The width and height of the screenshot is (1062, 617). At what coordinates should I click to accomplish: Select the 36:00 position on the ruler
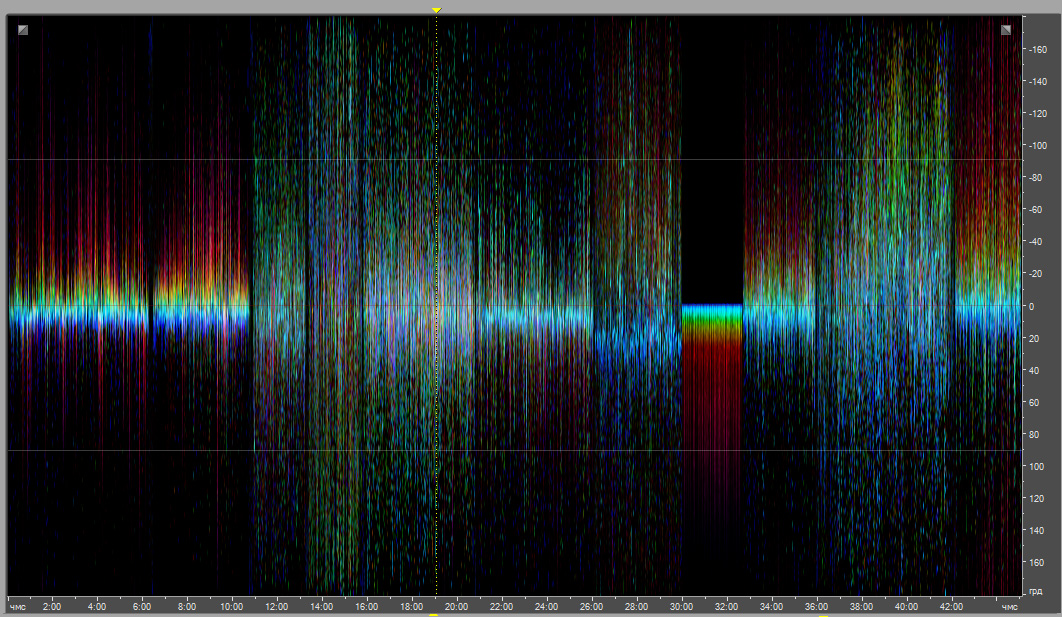(816, 606)
